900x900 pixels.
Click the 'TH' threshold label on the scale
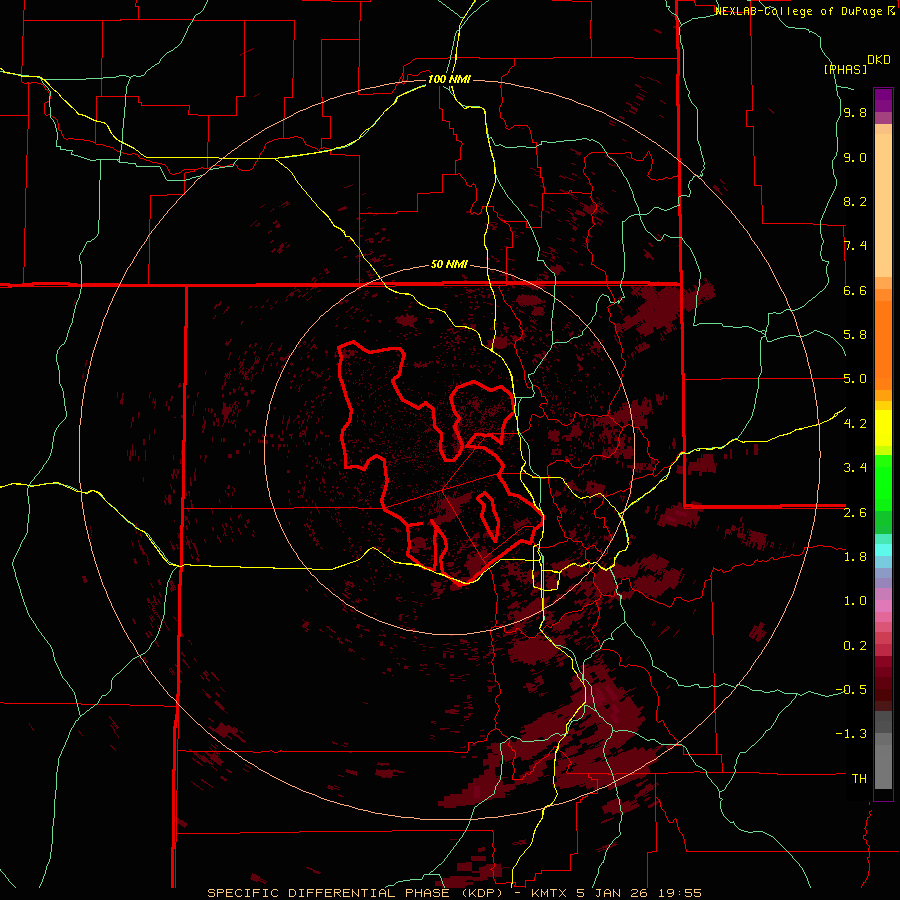point(859,779)
